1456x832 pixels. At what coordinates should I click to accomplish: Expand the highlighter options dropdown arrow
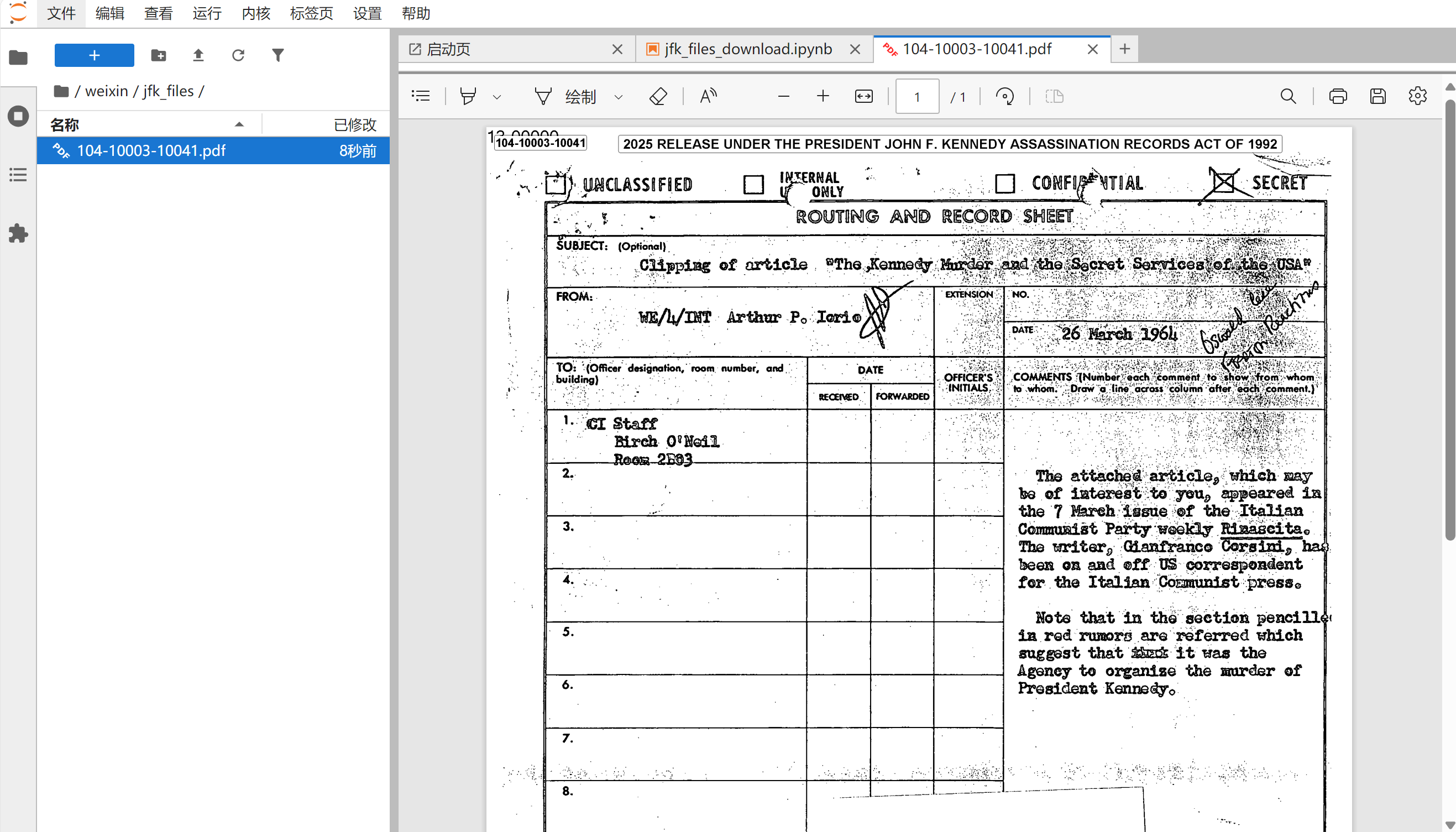point(497,97)
